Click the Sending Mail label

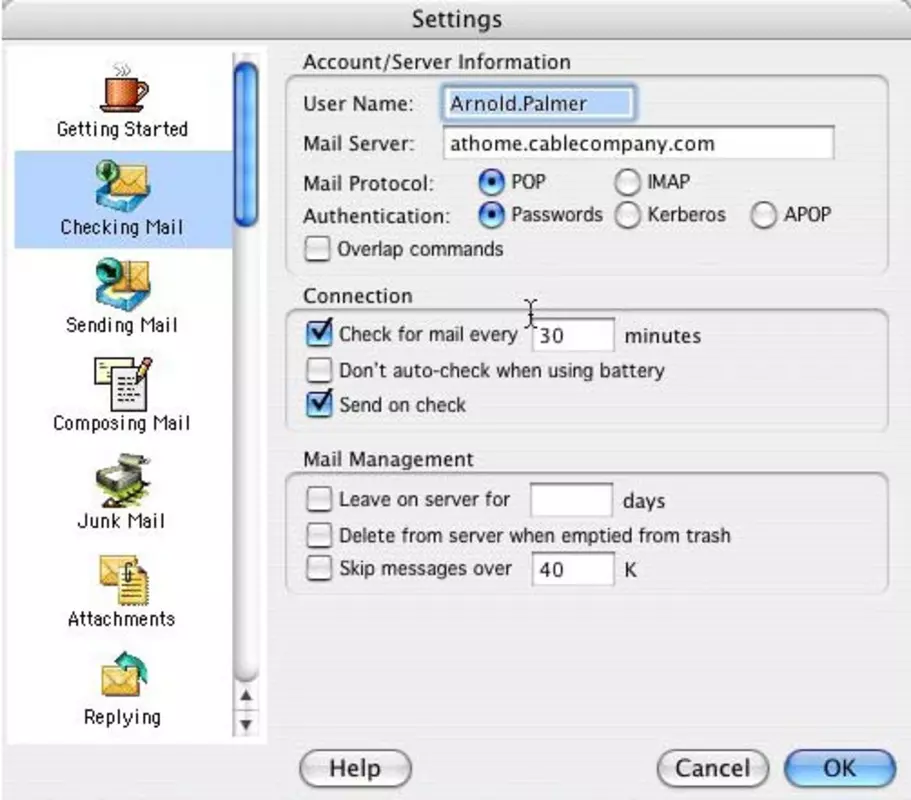[x=121, y=325]
